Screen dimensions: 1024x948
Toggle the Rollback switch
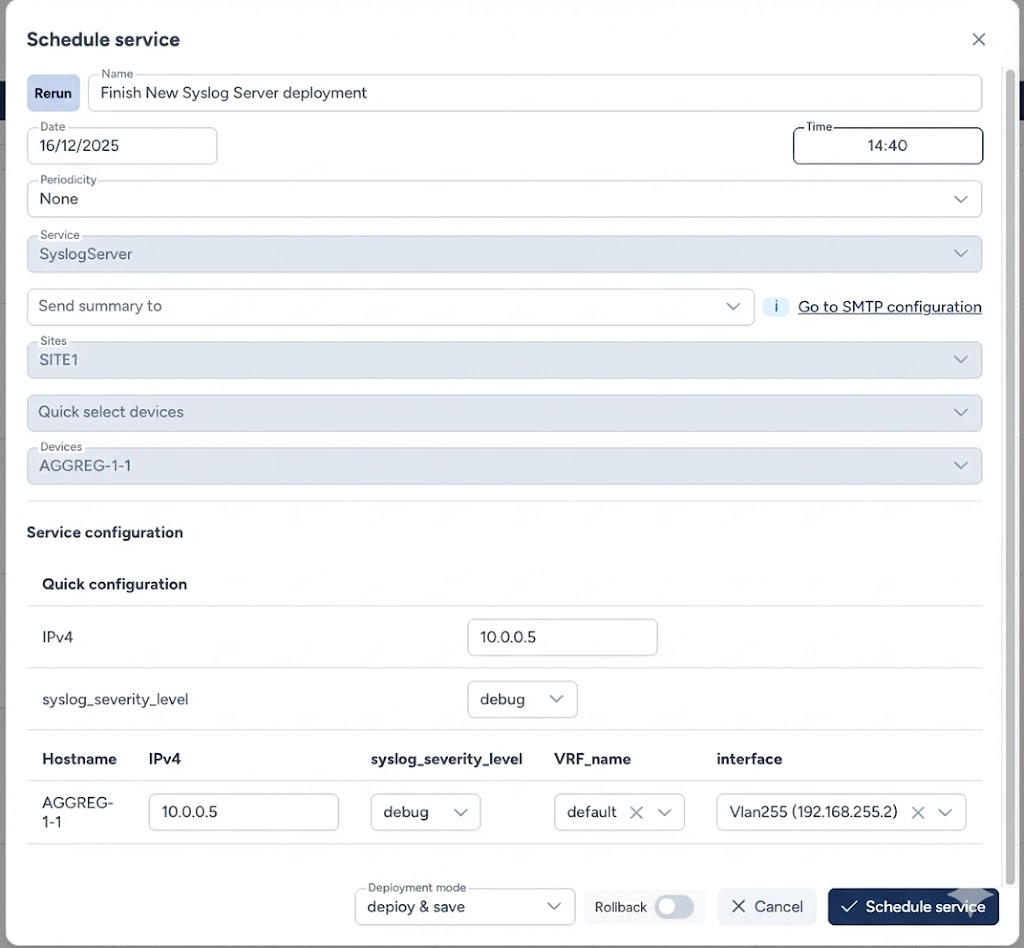(674, 907)
